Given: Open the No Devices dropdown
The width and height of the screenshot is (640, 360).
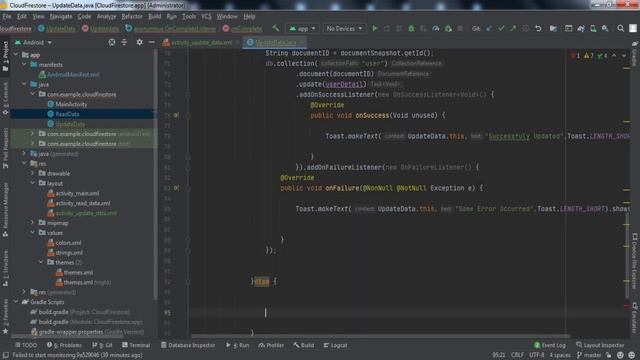Looking at the screenshot, I should coord(344,29).
